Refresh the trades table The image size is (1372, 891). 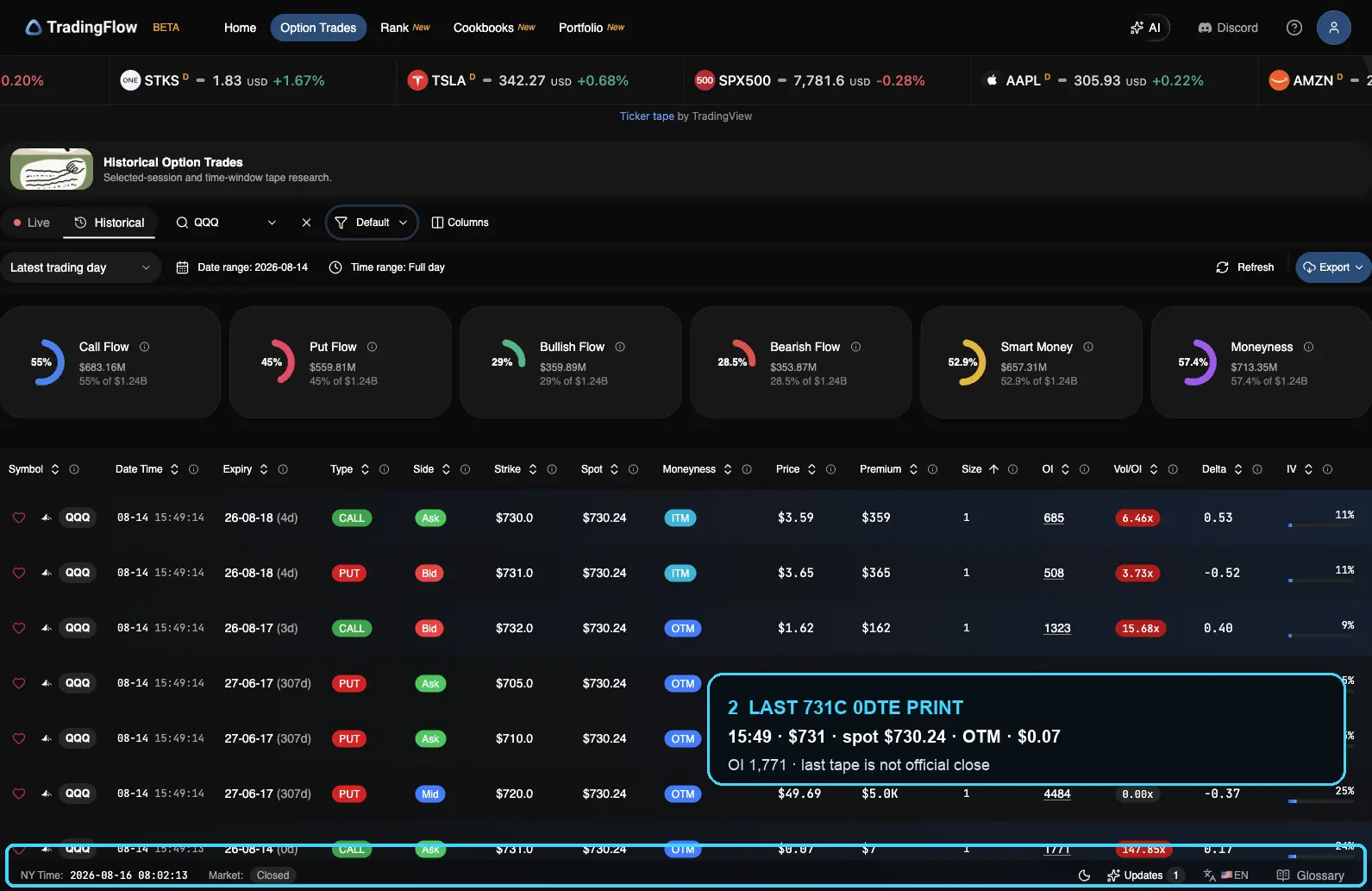1244,267
